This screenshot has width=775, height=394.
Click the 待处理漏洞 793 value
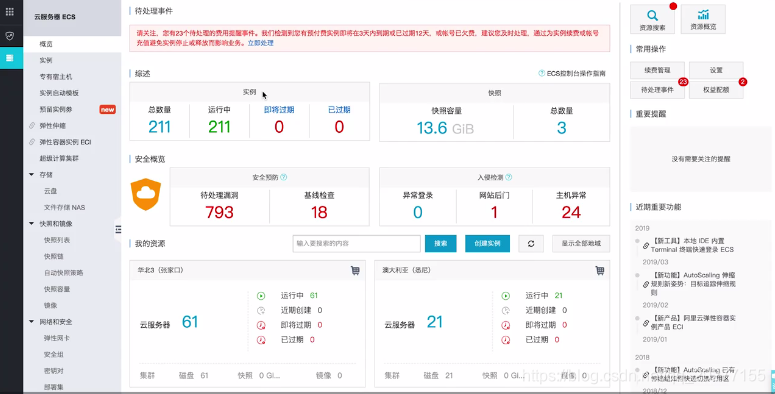(219, 212)
